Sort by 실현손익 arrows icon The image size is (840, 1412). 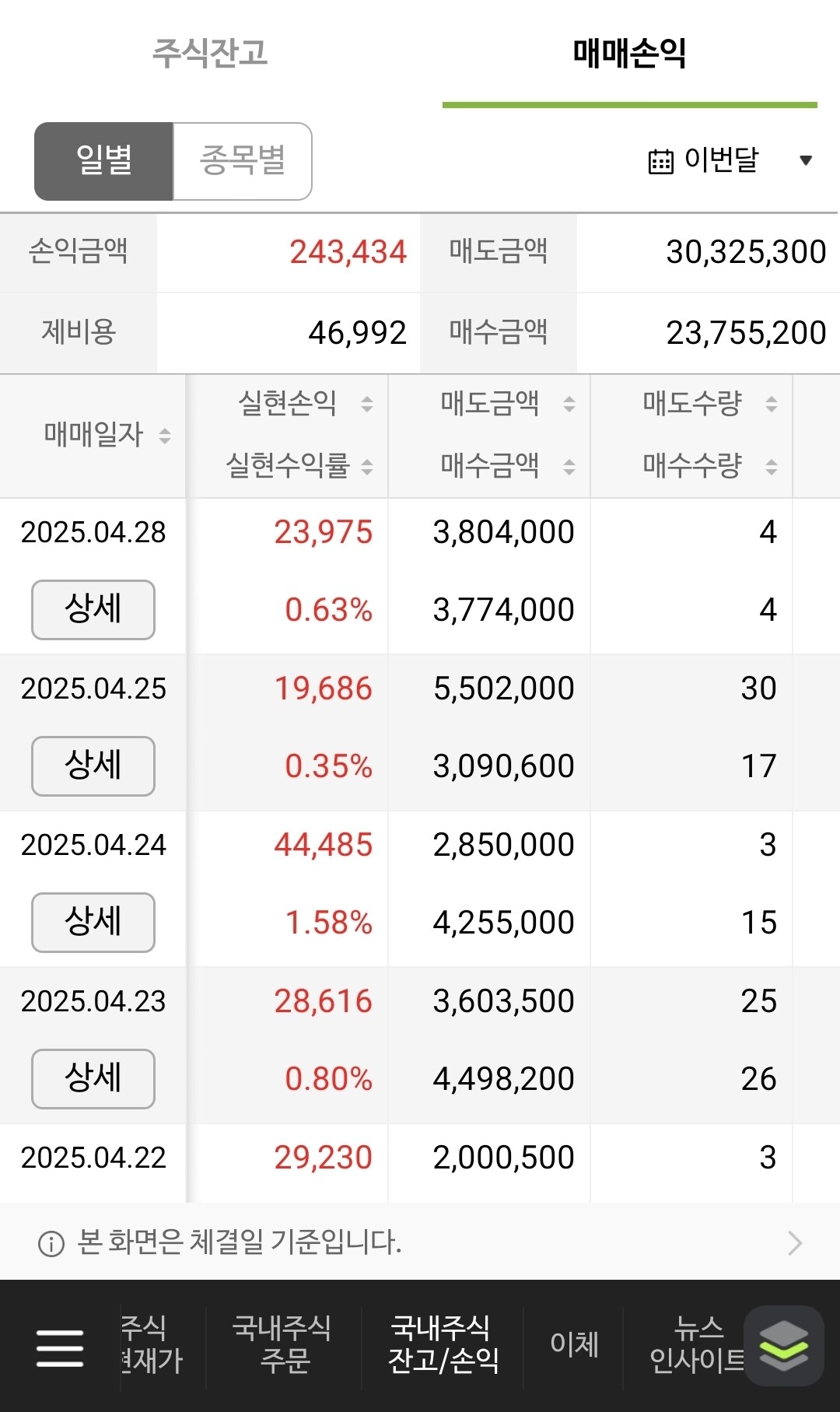point(367,404)
